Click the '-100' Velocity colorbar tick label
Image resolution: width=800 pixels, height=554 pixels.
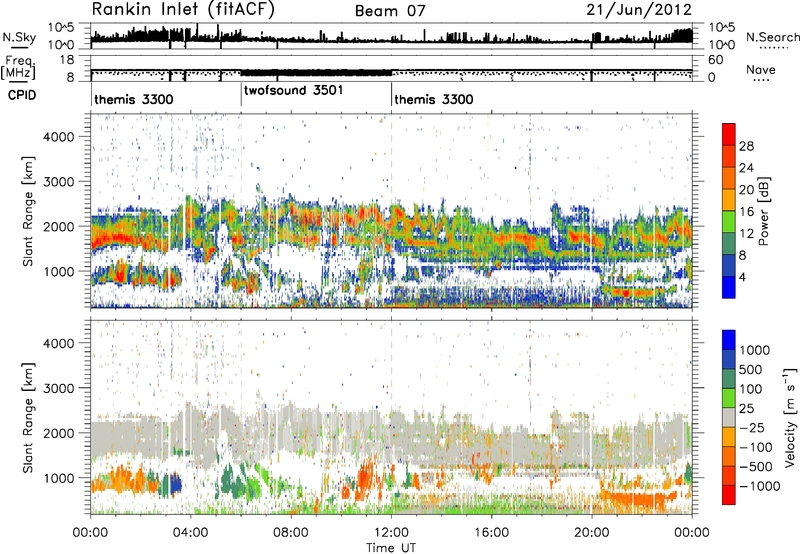tap(756, 447)
